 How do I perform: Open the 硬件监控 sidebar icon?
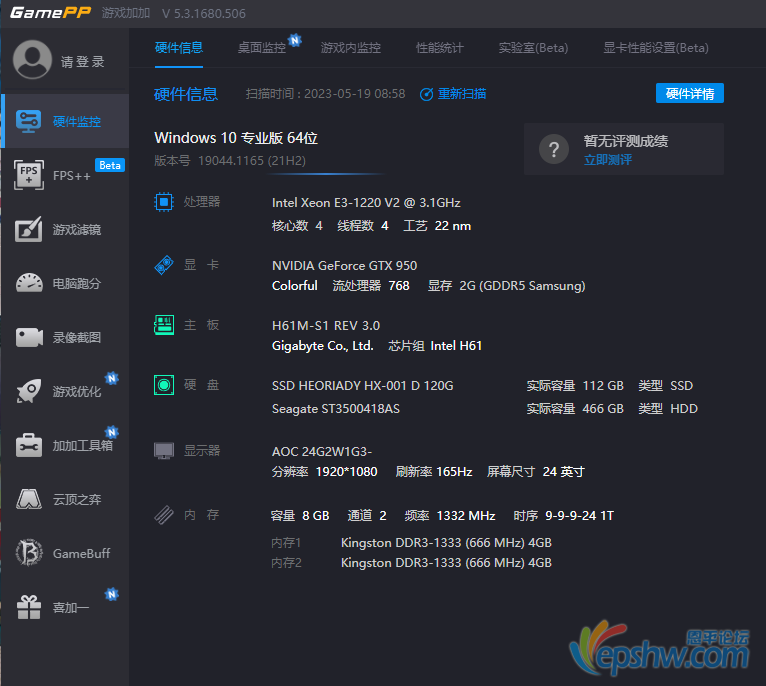click(28, 121)
